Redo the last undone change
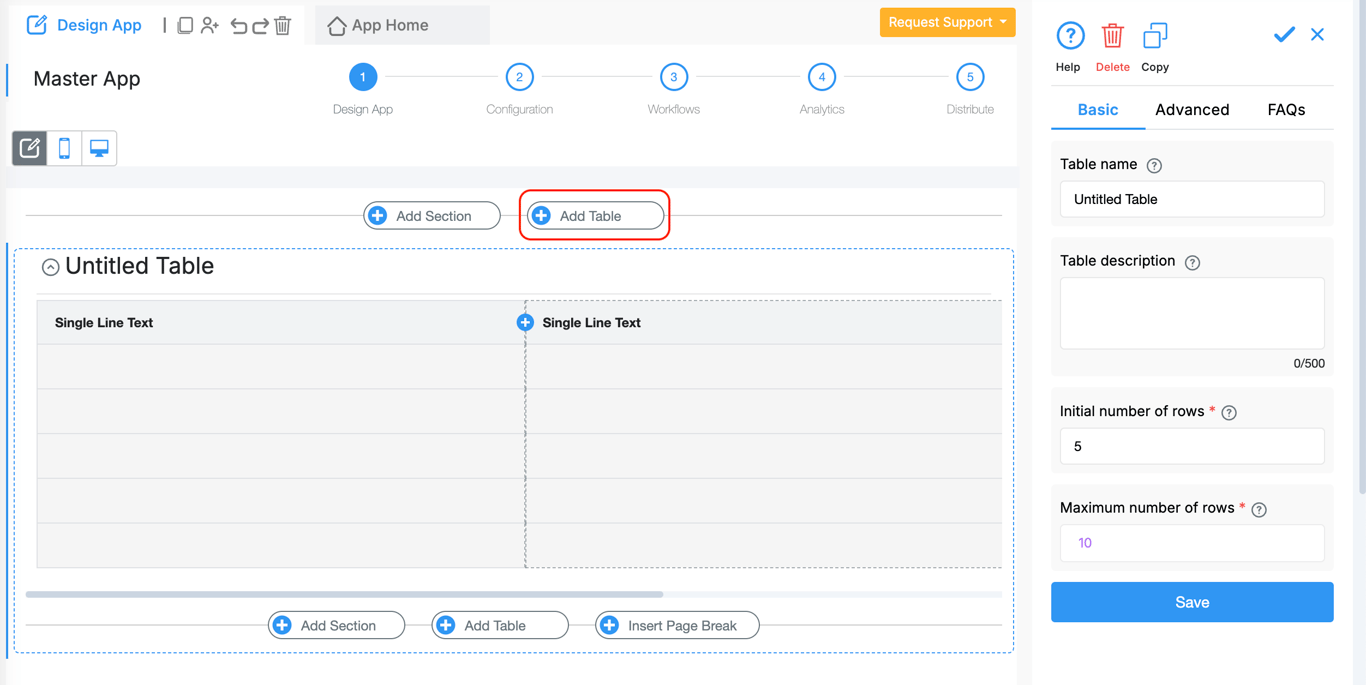1366x685 pixels. (260, 25)
